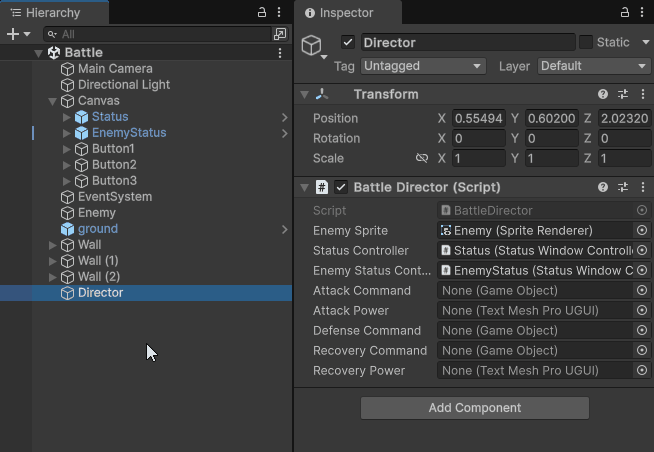
Task: Click the Scale constrain proportions link icon
Action: (421, 158)
